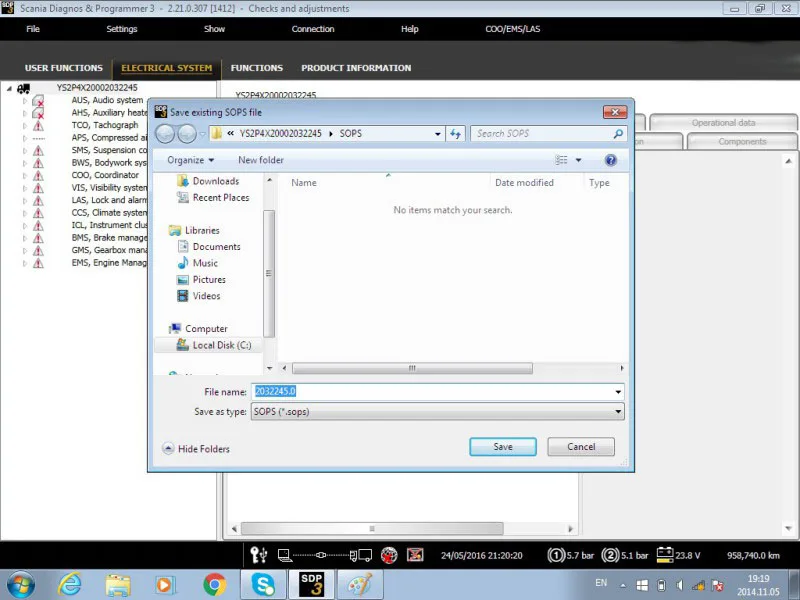Click the AUS Audio system fault icon
The image size is (800, 600).
coord(38,101)
